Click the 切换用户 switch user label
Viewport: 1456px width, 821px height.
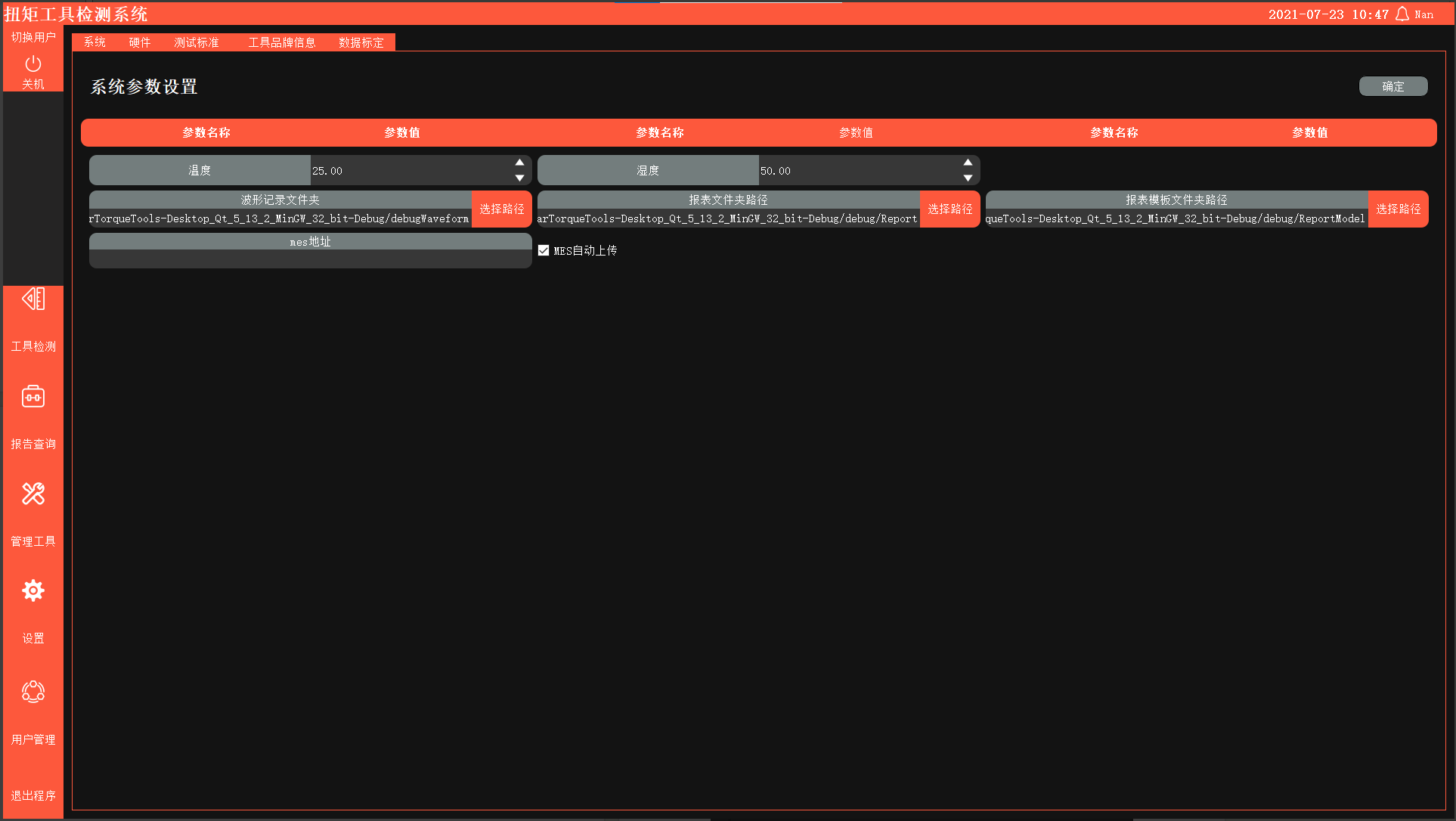33,37
